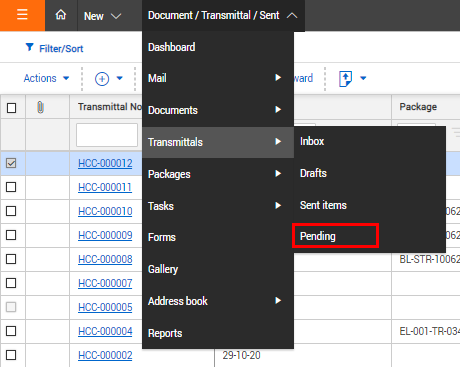
Task: Click the paperclip attachment column header
Action: (40, 107)
